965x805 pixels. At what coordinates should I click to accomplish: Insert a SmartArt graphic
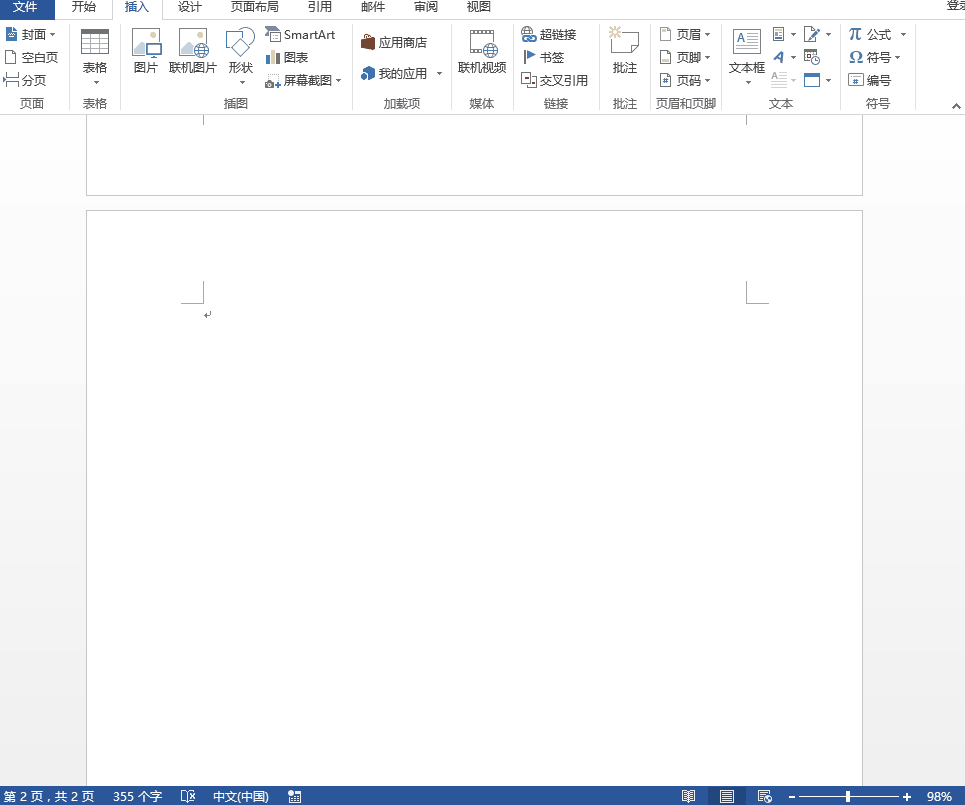(x=300, y=34)
